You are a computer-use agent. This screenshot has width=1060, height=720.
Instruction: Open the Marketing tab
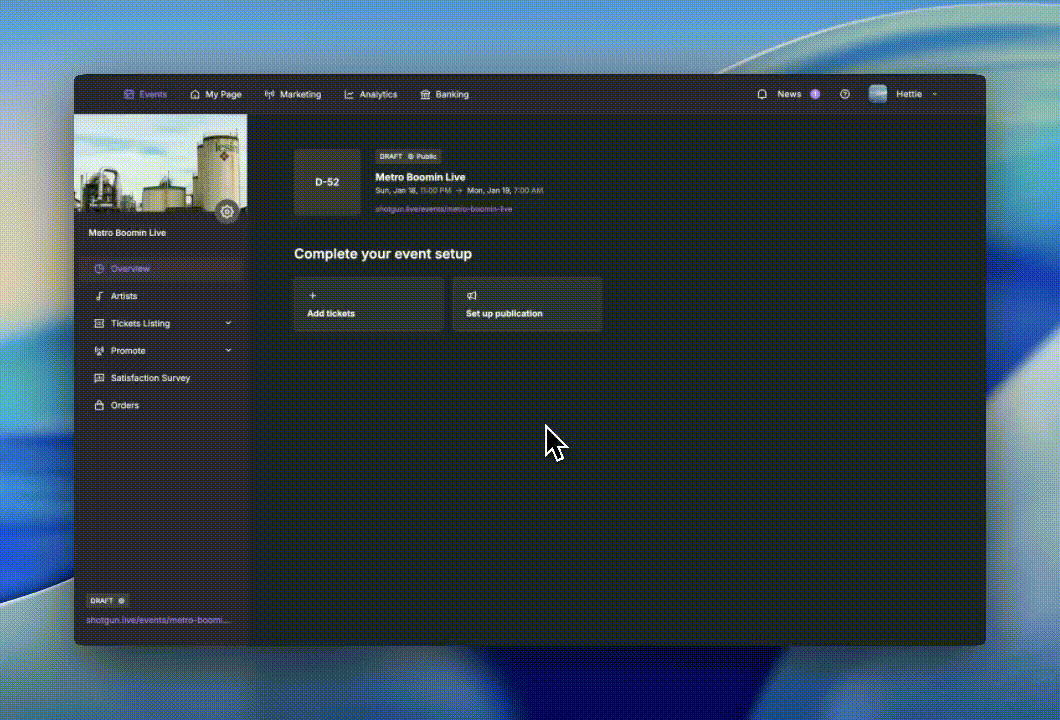[x=293, y=95]
